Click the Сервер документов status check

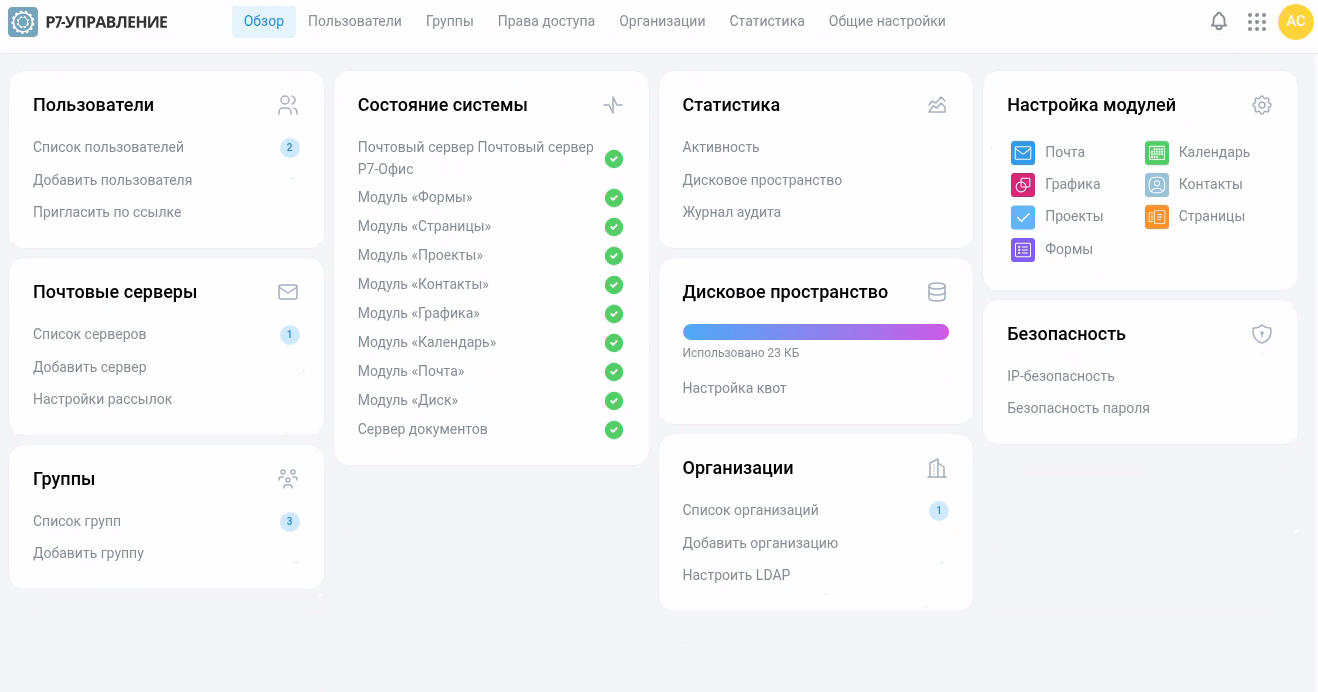click(x=614, y=430)
